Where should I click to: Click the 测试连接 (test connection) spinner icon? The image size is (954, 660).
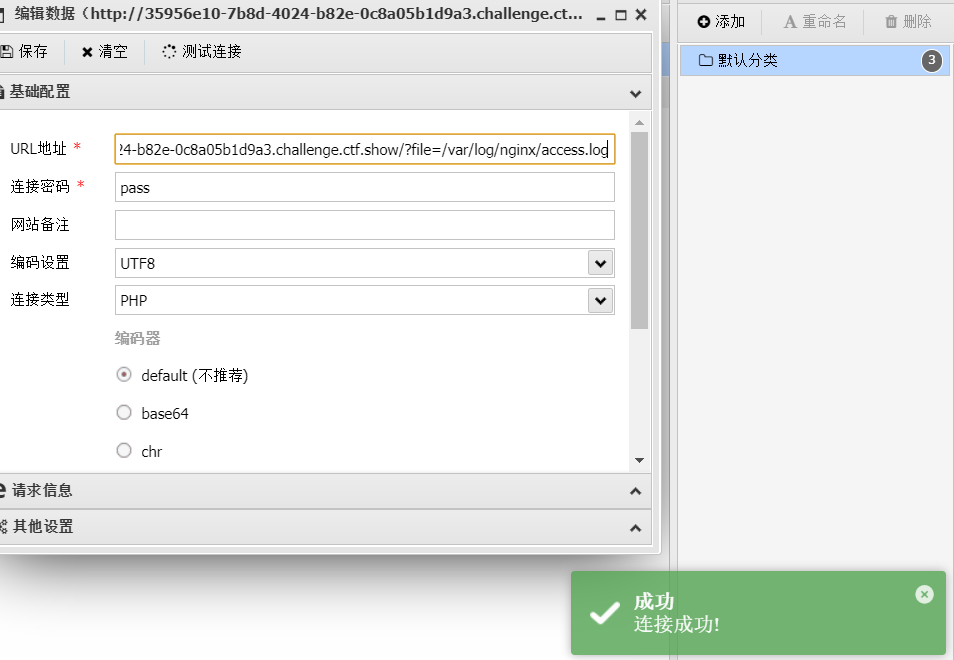(169, 52)
